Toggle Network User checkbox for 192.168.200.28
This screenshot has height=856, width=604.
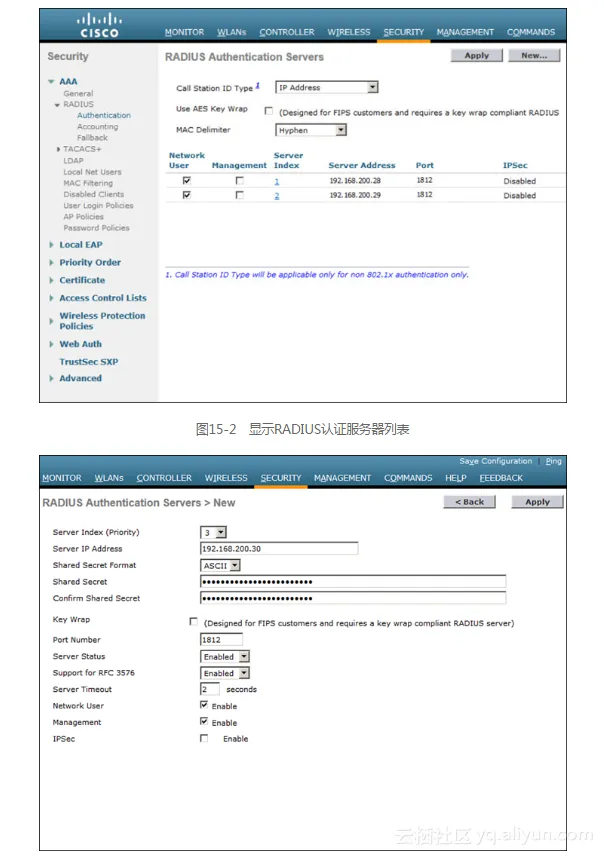[x=187, y=180]
